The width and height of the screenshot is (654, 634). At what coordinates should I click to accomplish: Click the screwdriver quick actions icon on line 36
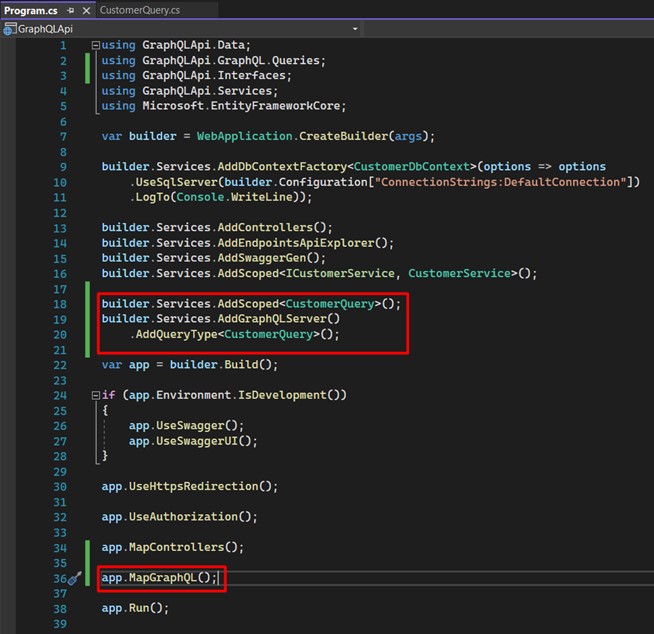coord(74,579)
